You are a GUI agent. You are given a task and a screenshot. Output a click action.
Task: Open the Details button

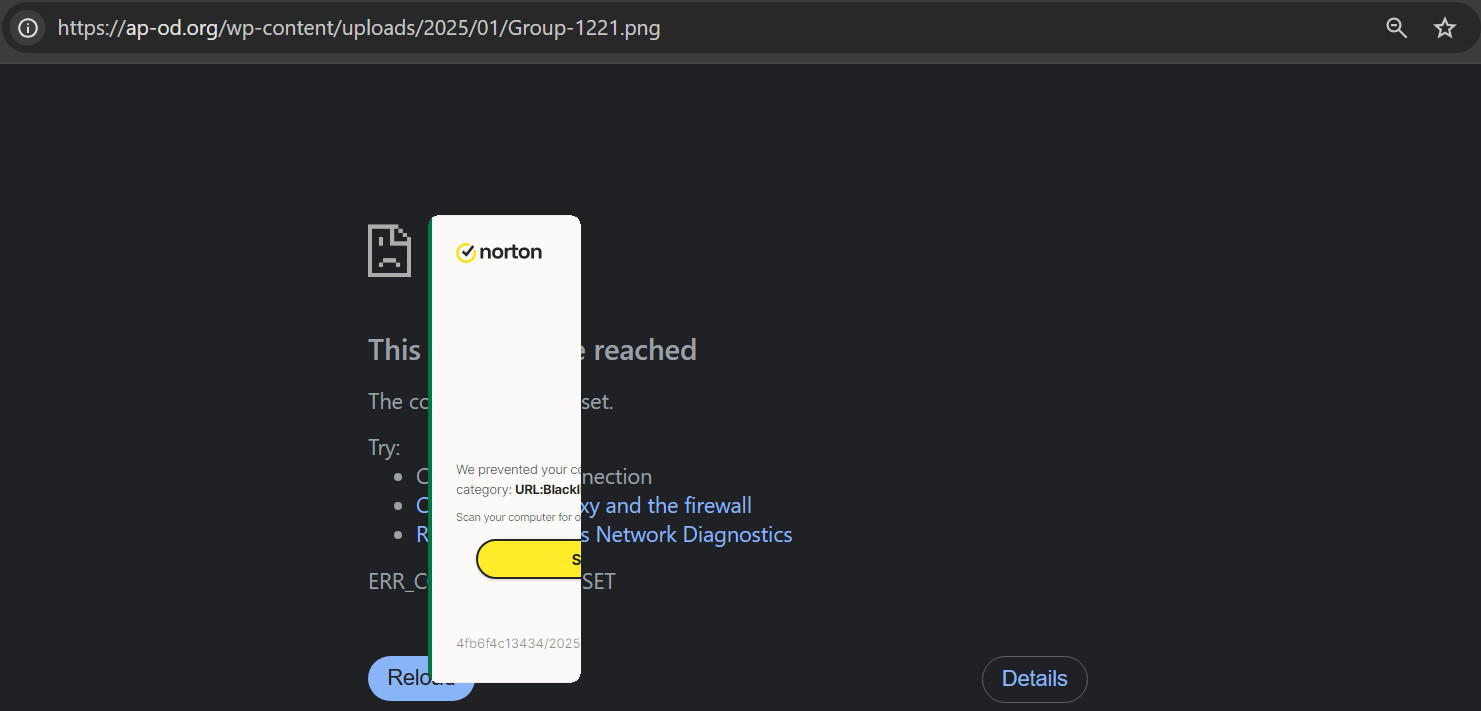click(1034, 679)
